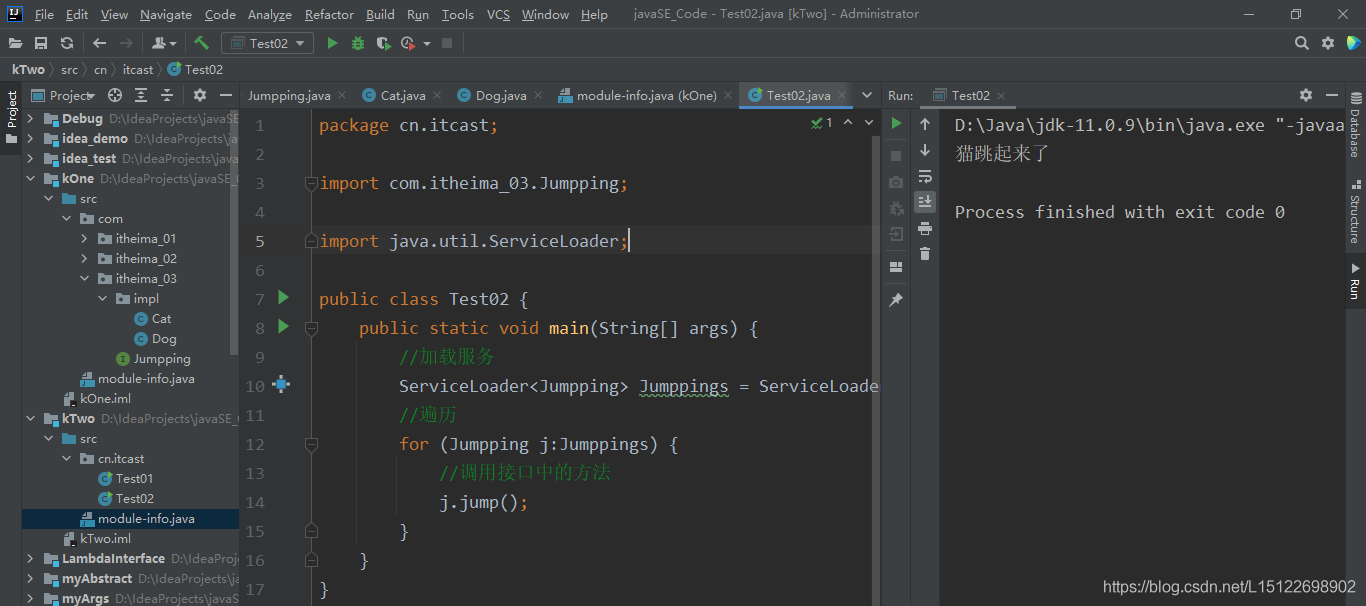Click the Save All floppy disk icon

click(41, 43)
